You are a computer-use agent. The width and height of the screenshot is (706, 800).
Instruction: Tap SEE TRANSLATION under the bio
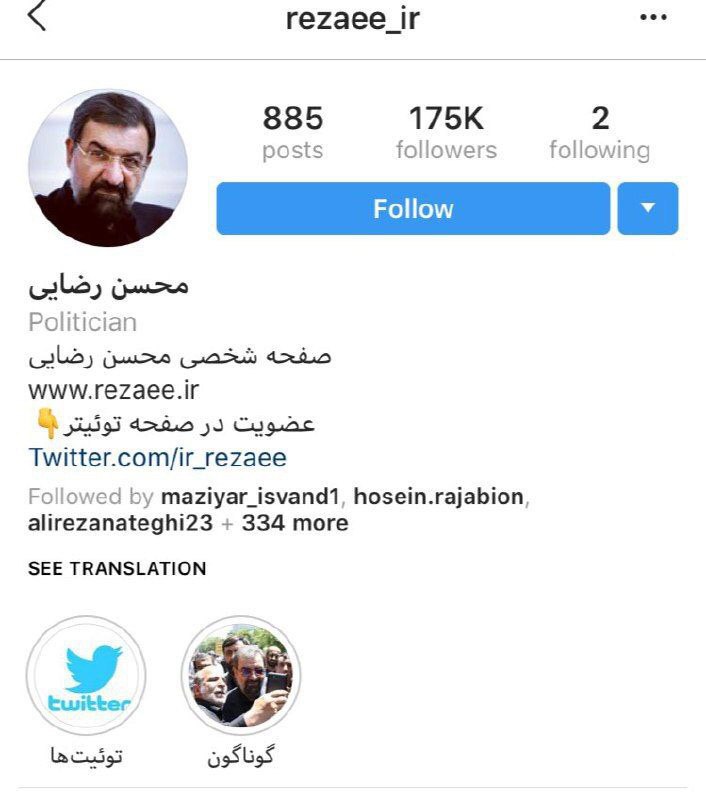pyautogui.click(x=117, y=568)
